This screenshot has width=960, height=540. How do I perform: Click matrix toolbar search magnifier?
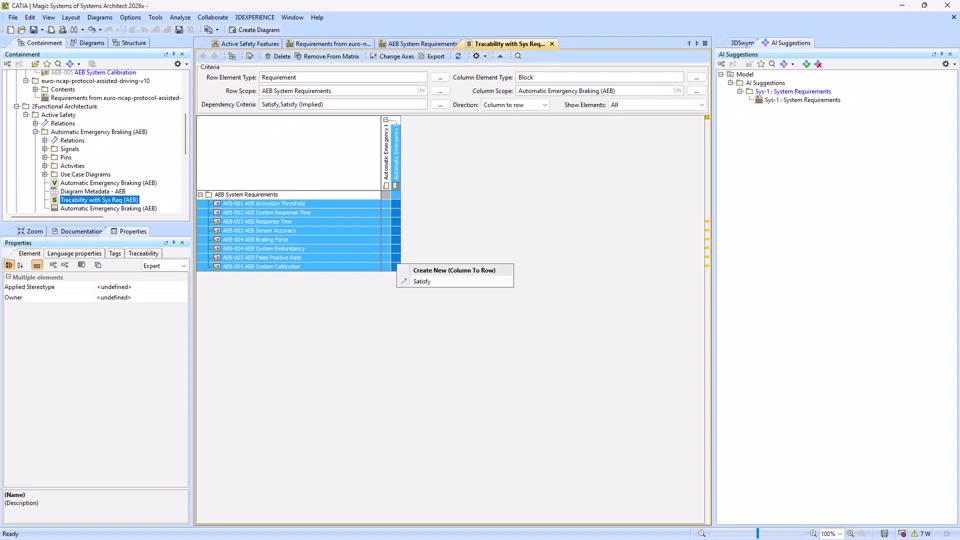(518, 56)
